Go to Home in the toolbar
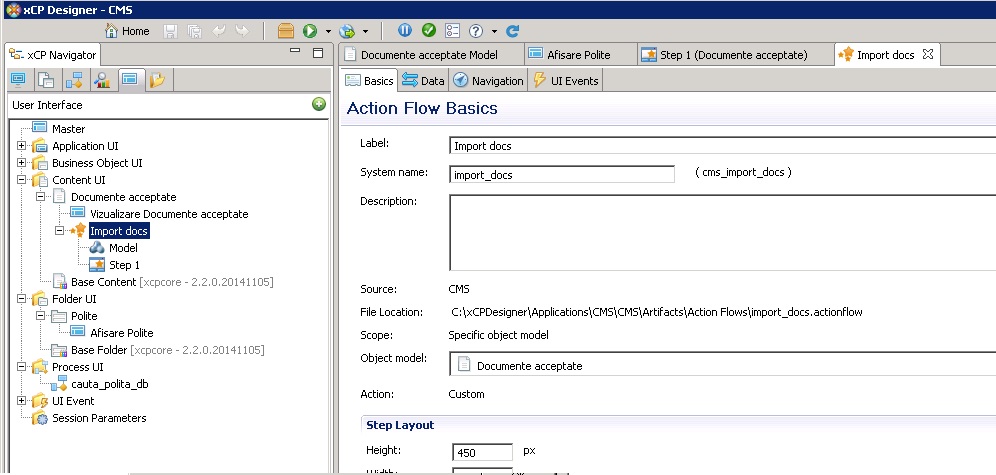 [127, 30]
